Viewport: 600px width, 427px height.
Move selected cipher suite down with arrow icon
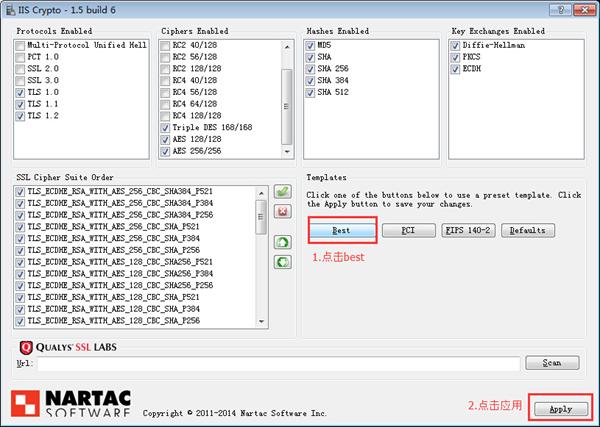coord(282,261)
